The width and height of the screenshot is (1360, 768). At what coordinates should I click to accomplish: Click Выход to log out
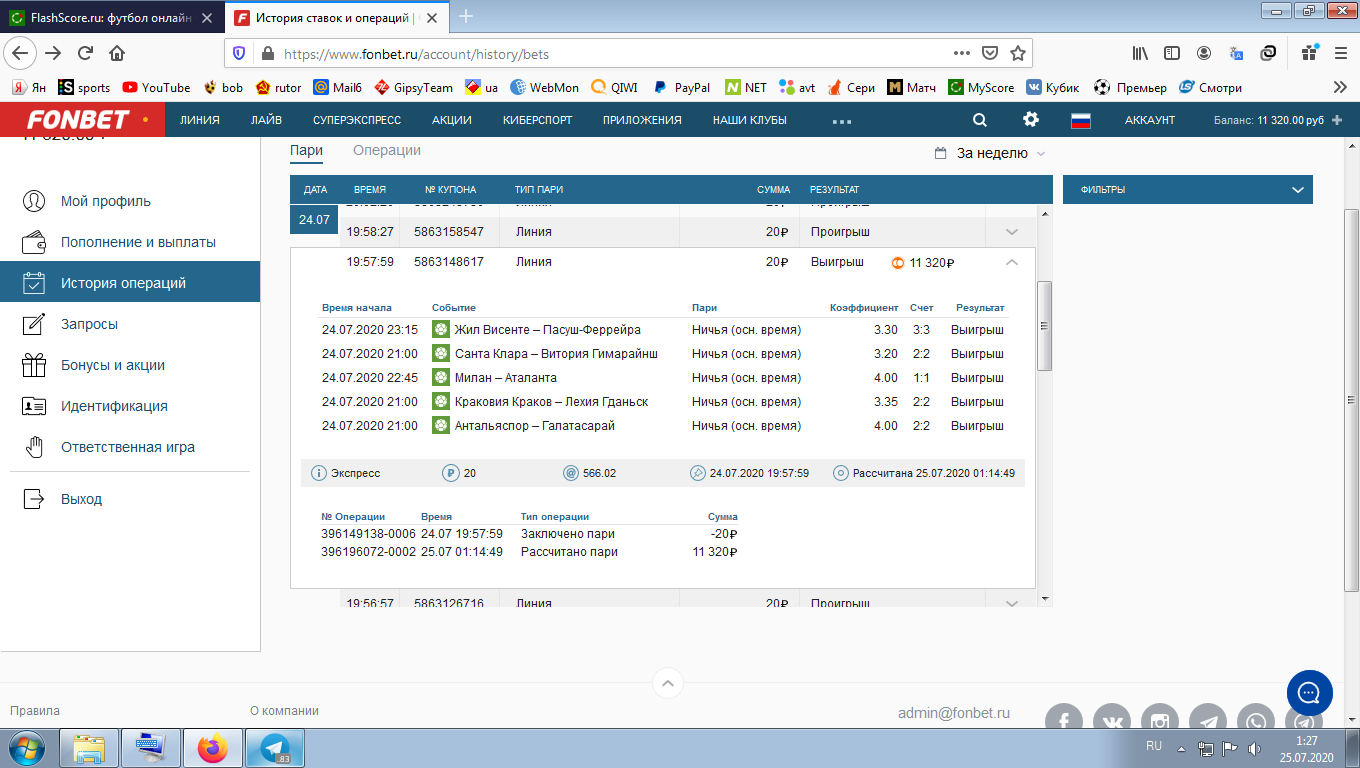(130, 499)
